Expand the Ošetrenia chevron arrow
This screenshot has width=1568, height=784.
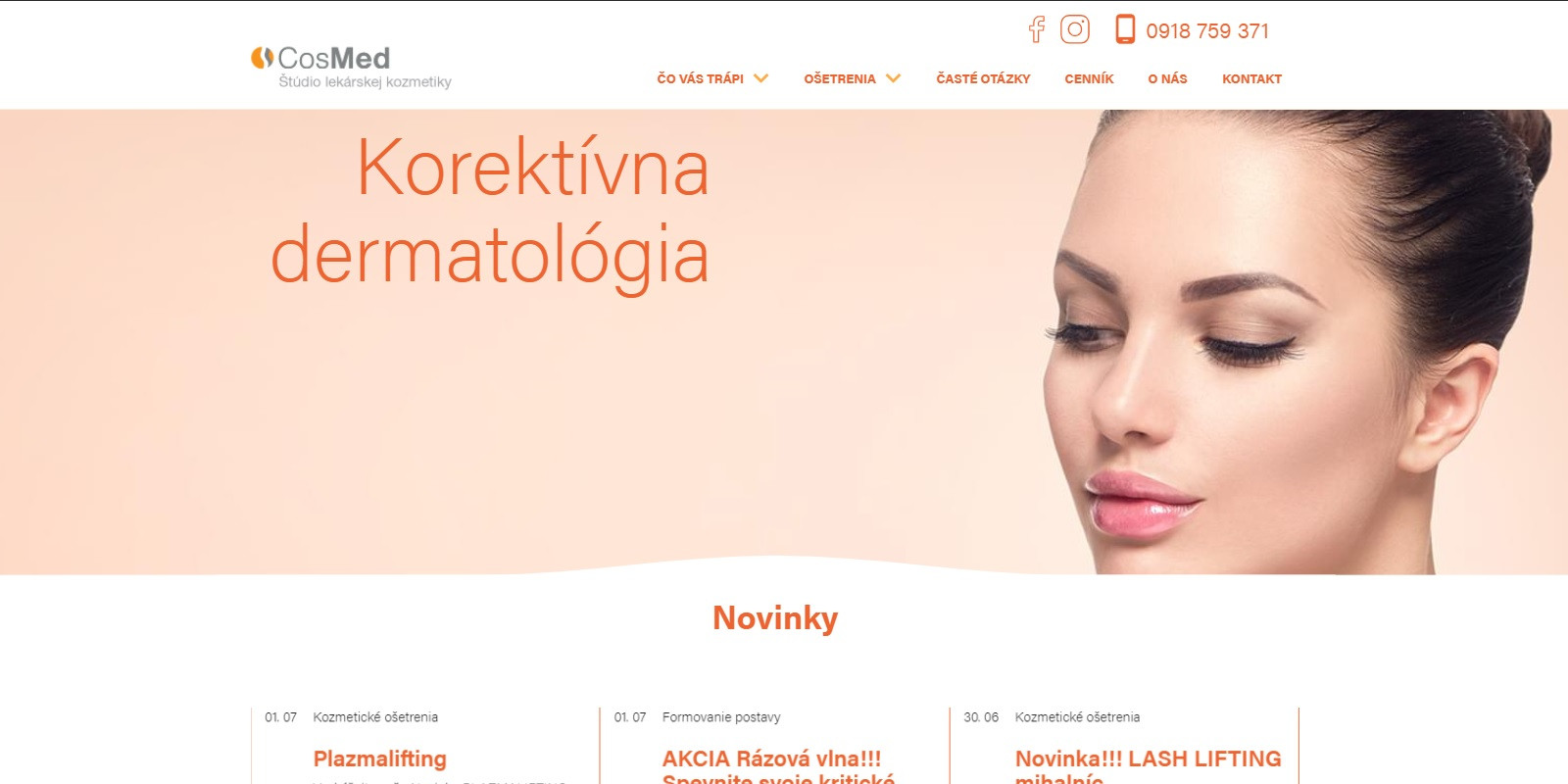[x=893, y=78]
